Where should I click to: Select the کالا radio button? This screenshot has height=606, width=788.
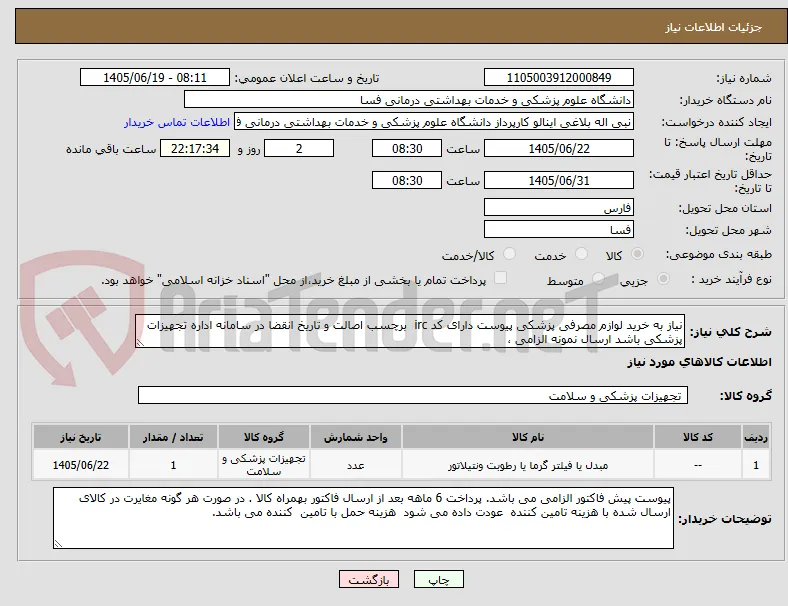pos(637,254)
